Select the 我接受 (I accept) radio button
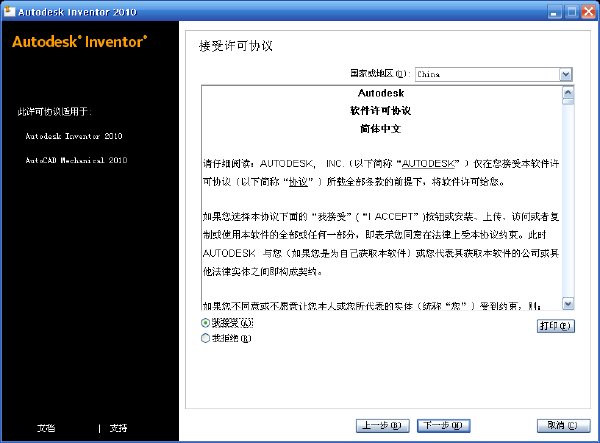Screen dimensions: 600x443 coord(205,323)
